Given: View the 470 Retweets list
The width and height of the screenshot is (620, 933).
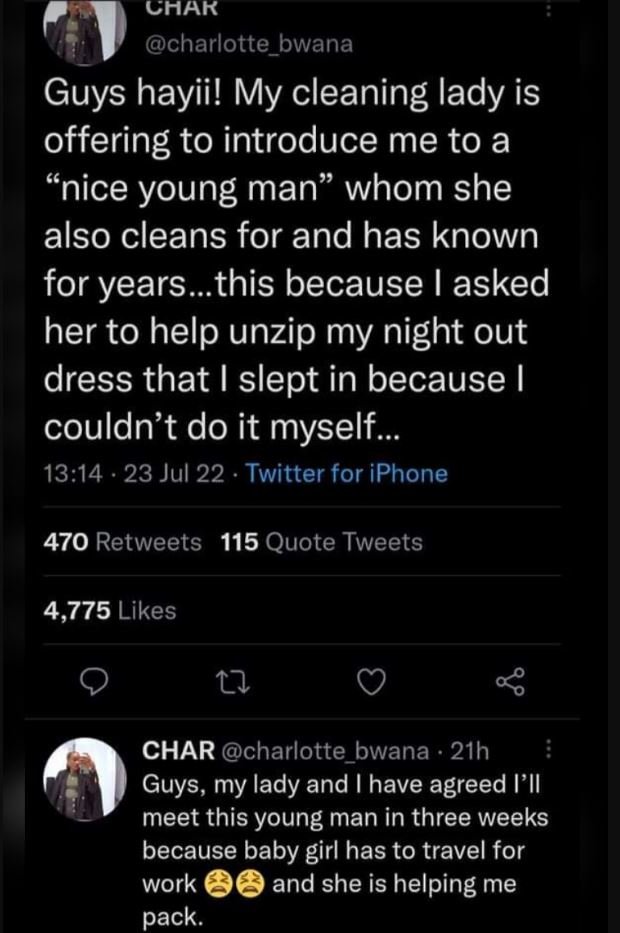Looking at the screenshot, I should pos(124,542).
